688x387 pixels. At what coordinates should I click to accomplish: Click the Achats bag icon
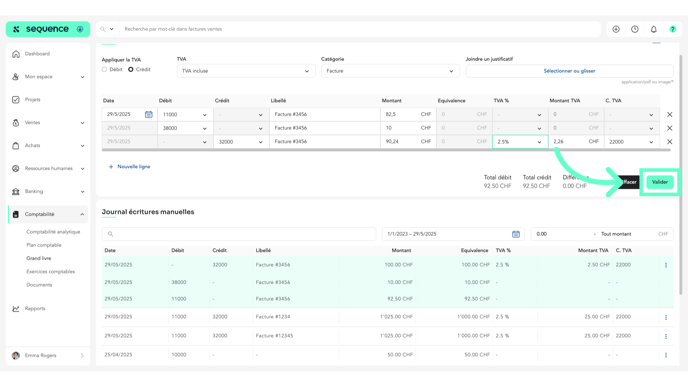[x=16, y=146]
